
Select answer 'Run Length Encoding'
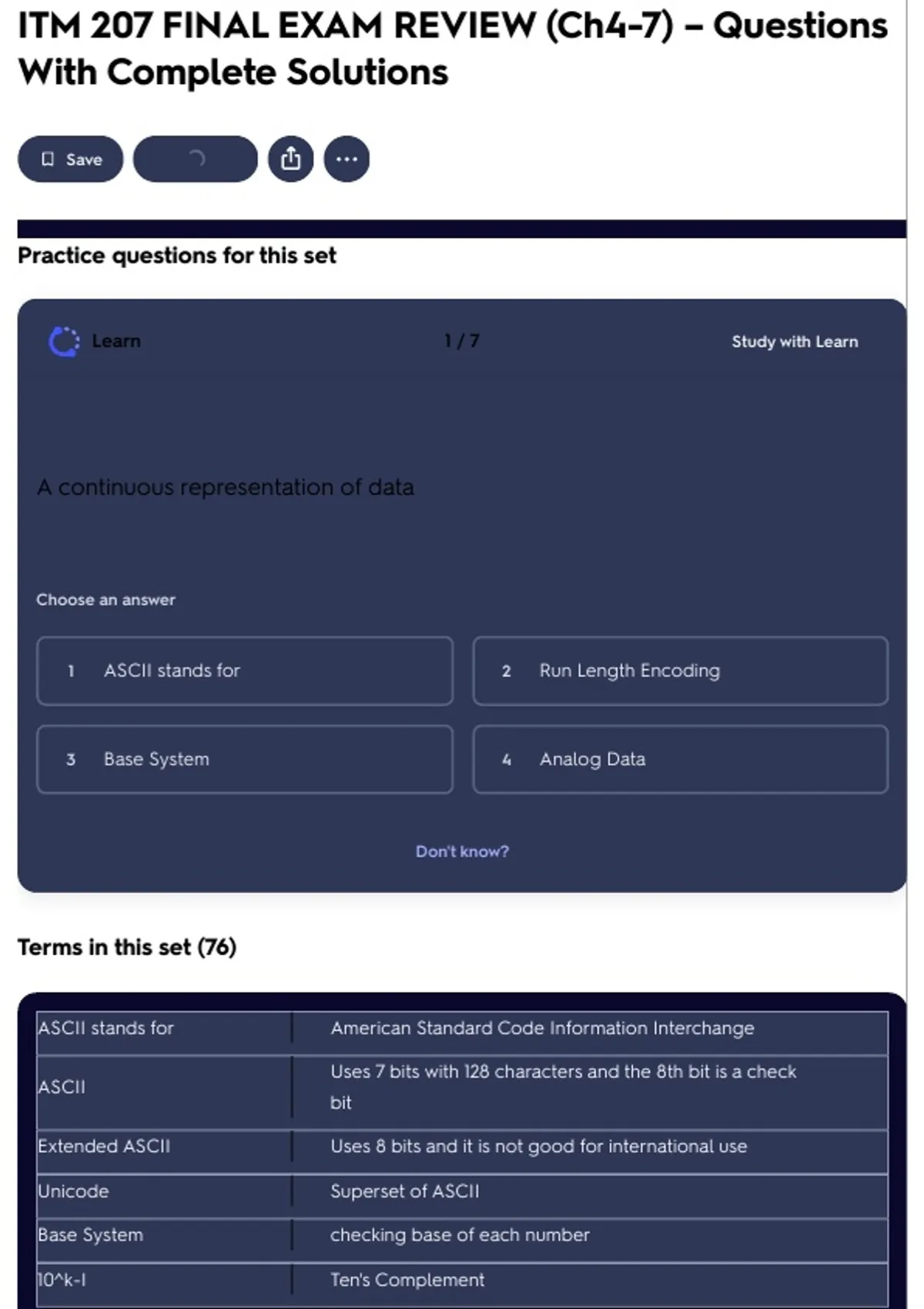pos(680,671)
